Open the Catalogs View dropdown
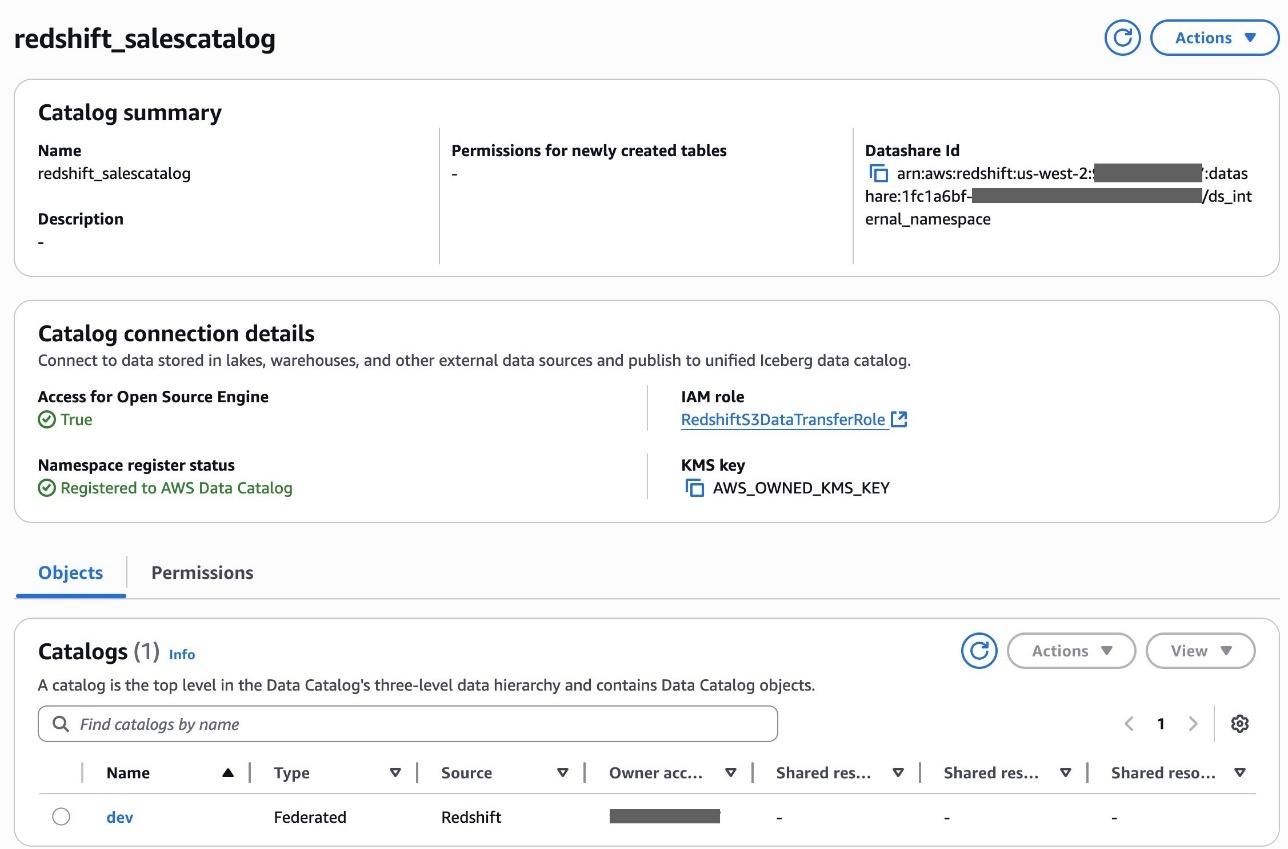Screen dimensions: 1288x849 coord(1200,651)
